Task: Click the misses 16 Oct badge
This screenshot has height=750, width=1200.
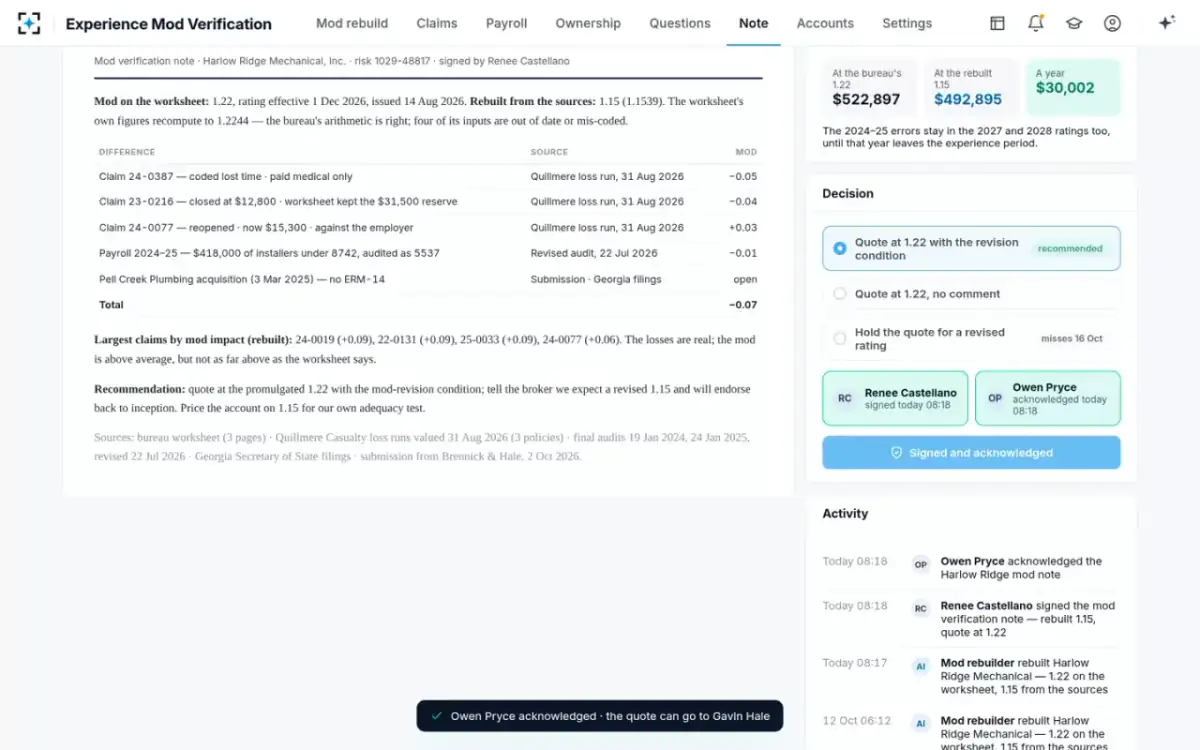Action: pyautogui.click(x=1072, y=339)
